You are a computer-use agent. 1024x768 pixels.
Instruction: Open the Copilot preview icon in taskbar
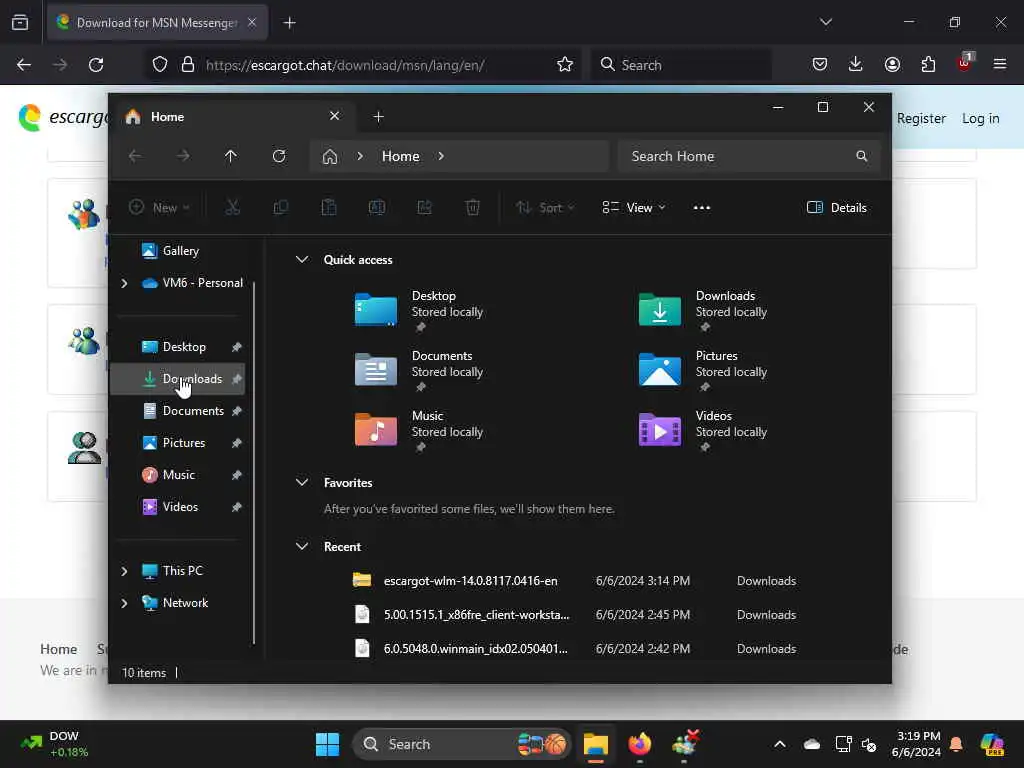pyautogui.click(x=992, y=744)
